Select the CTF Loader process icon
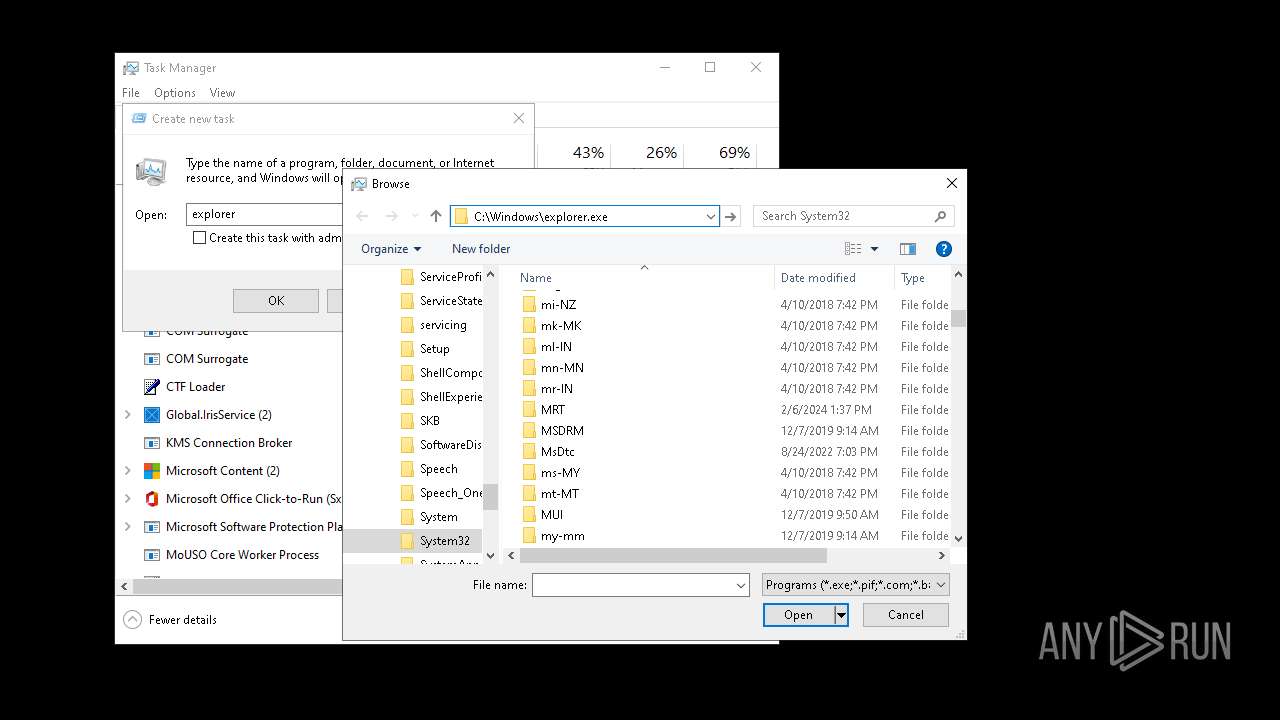 point(152,387)
